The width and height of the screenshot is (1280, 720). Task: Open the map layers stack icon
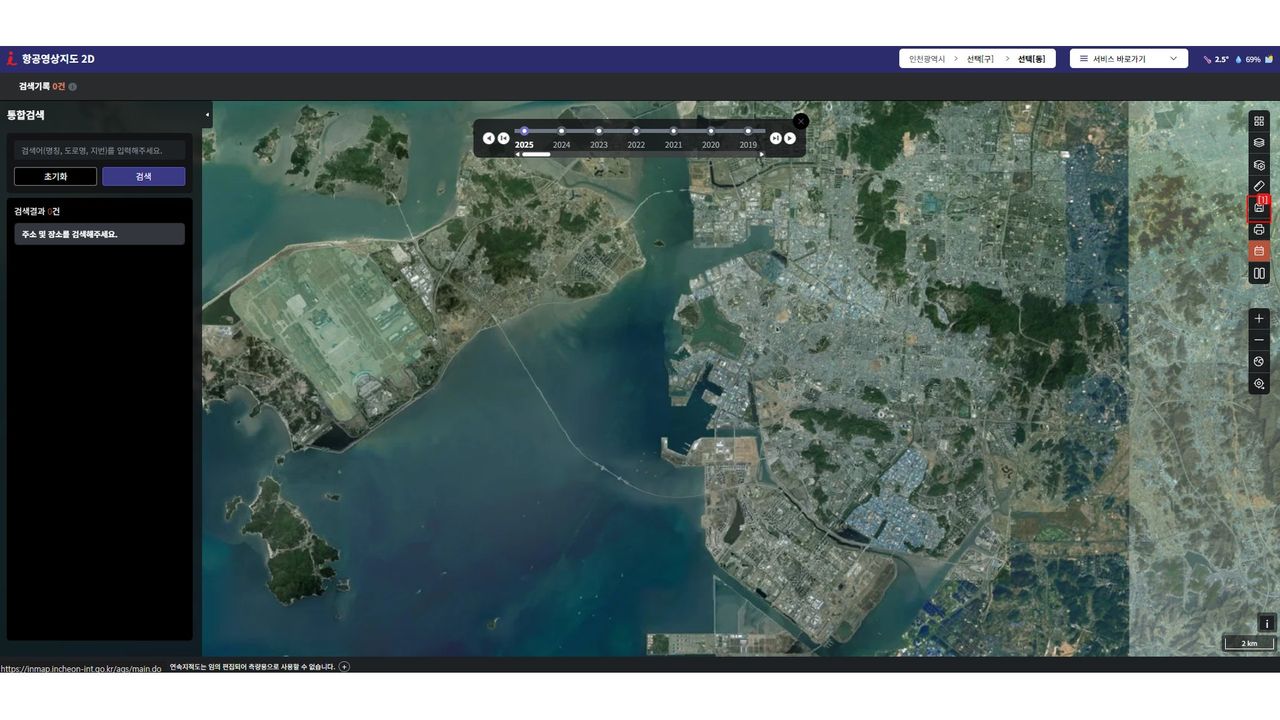tap(1259, 143)
